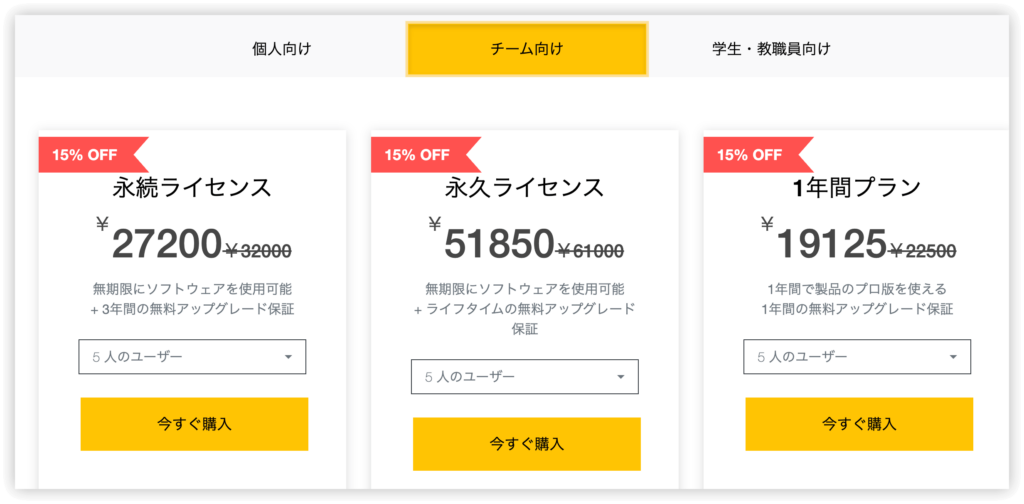1024x504 pixels.
Task: Expand user count dropdown under 永続ライセンス
Action: (192, 357)
